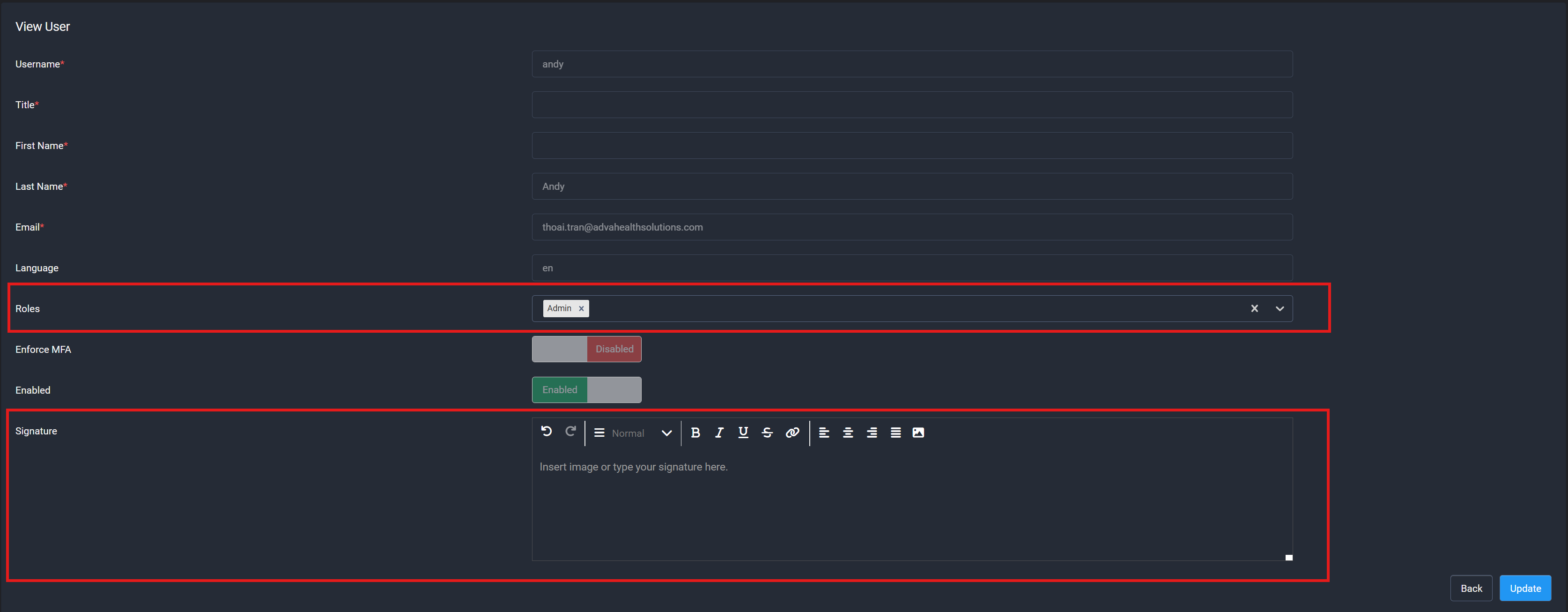The image size is (1568, 612).
Task: Expand the Roles dropdown chevron
Action: pyautogui.click(x=1280, y=309)
